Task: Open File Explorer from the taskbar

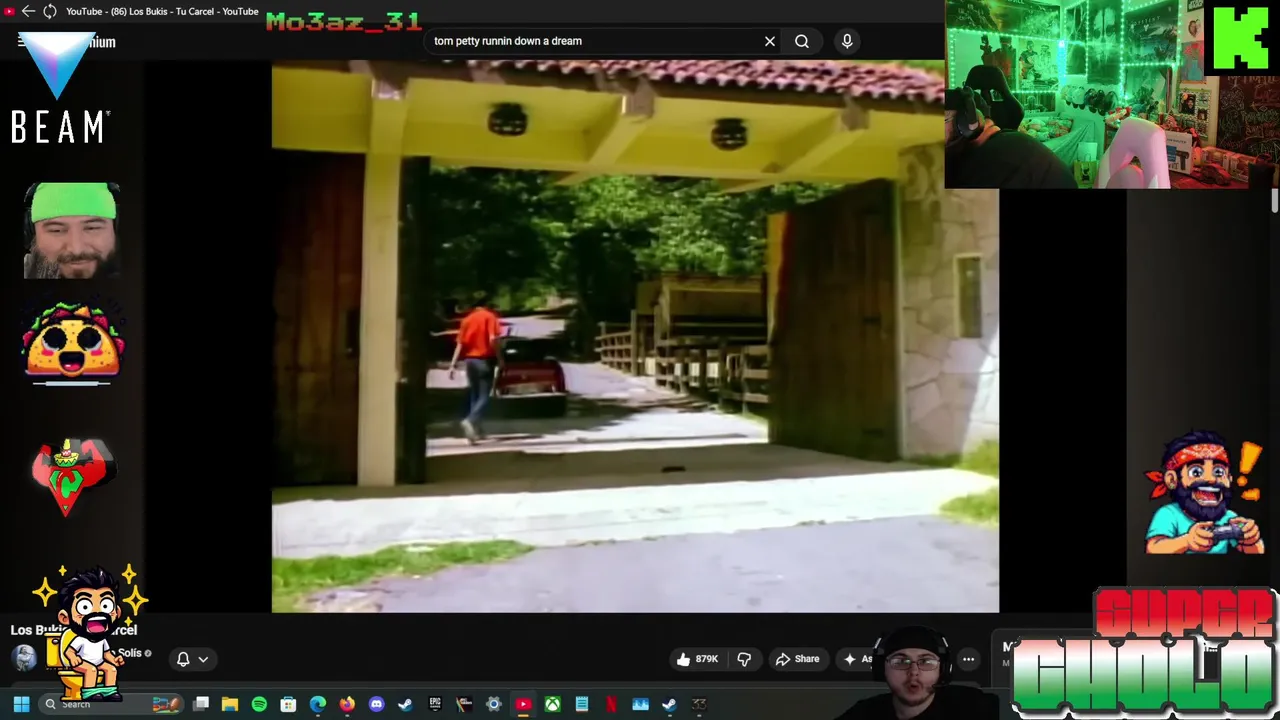Action: click(230, 704)
